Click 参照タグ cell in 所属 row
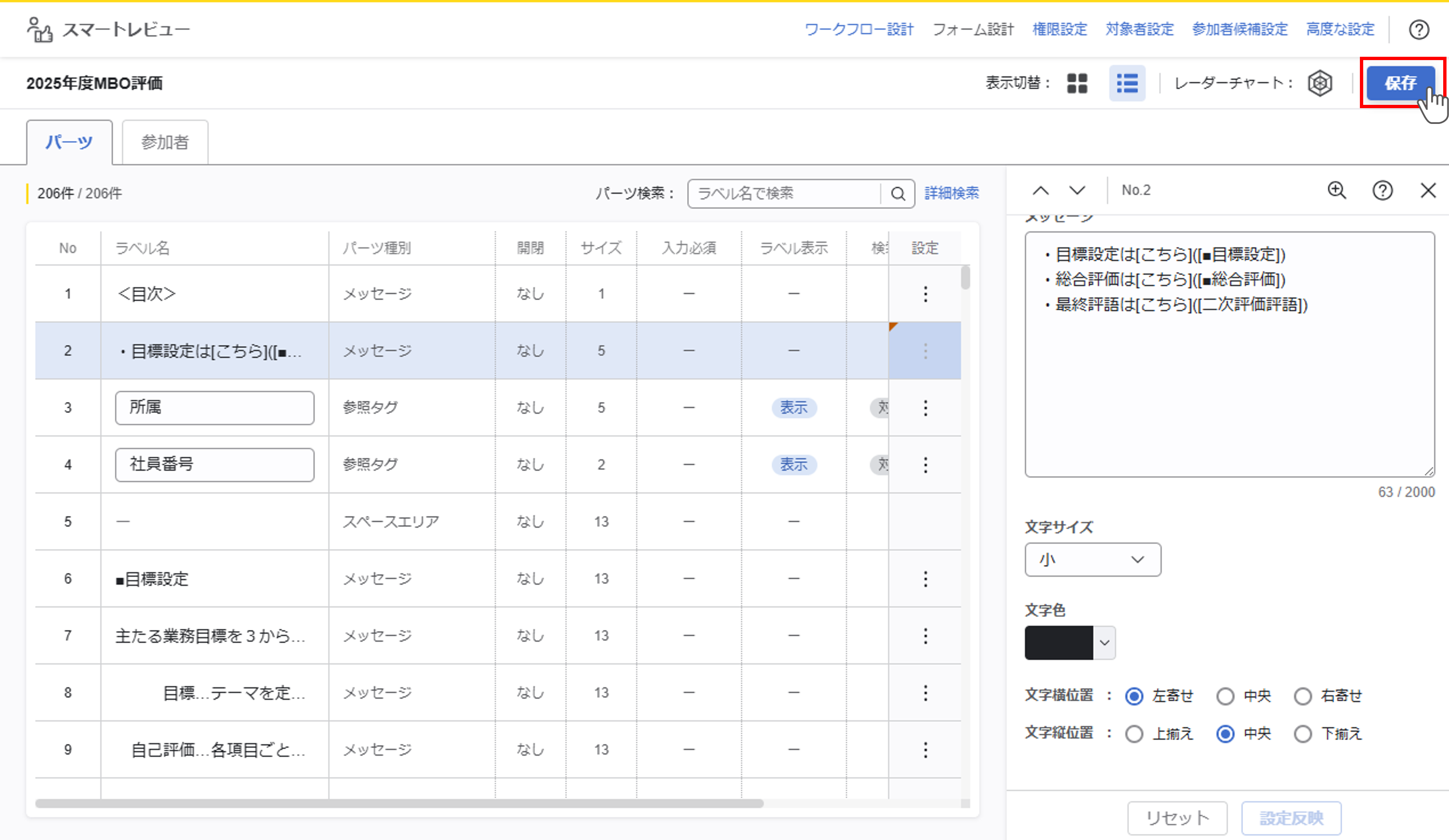The height and width of the screenshot is (840, 1449). tap(370, 408)
